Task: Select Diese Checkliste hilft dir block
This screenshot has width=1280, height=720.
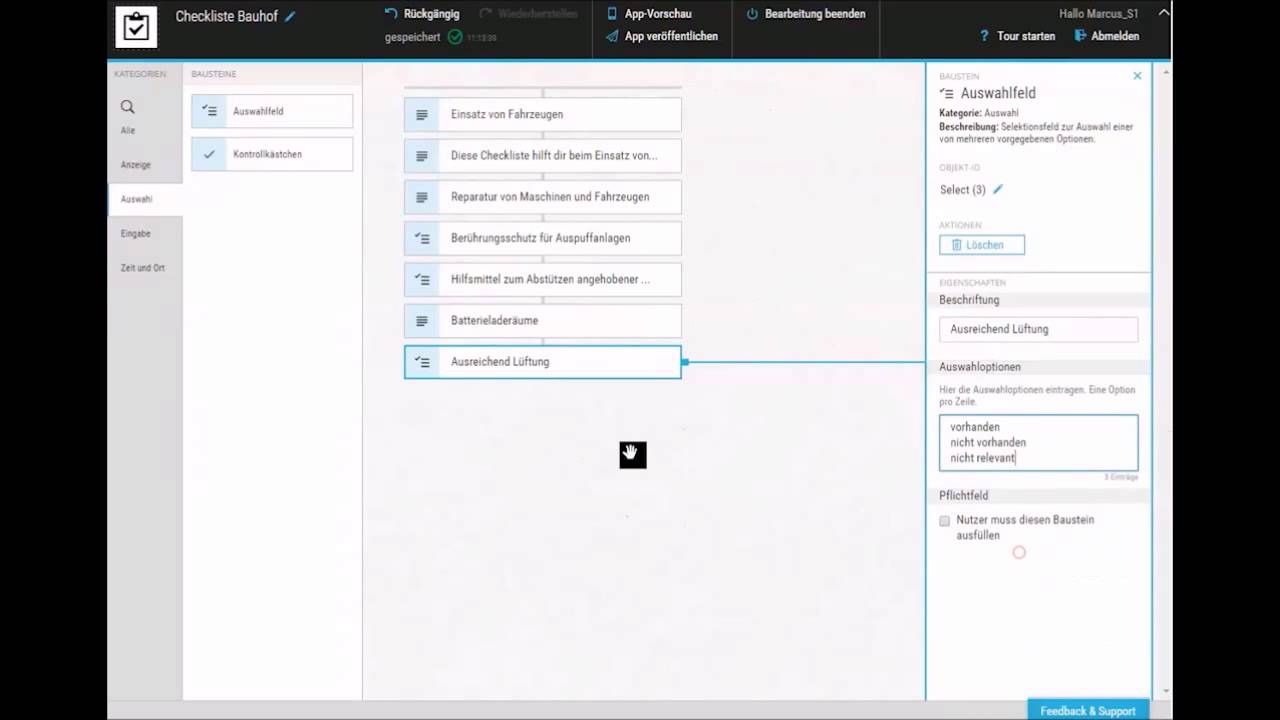Action: coord(543,156)
